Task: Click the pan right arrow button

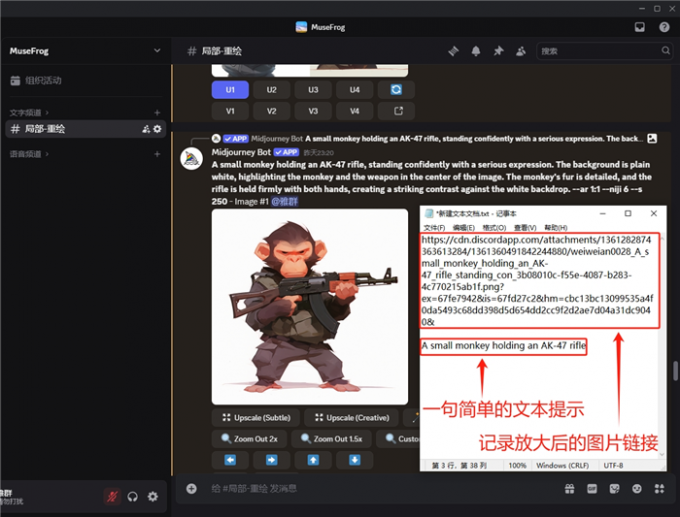Action: (x=271, y=460)
